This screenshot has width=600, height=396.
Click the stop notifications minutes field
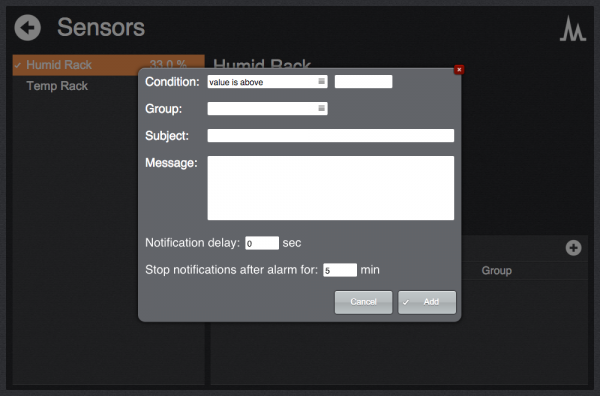(x=340, y=270)
